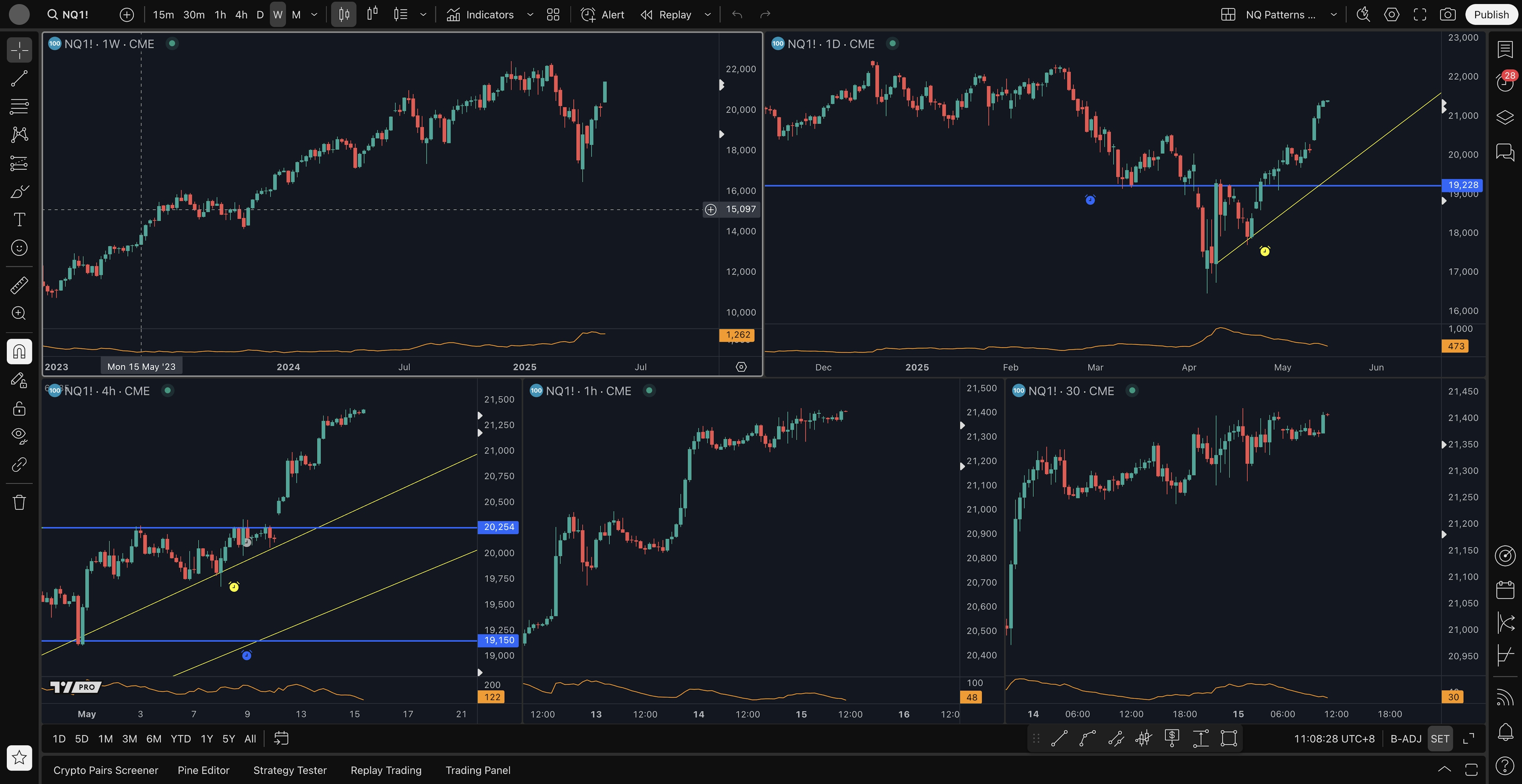Toggle hide all drawings eye icon

[x=19, y=436]
